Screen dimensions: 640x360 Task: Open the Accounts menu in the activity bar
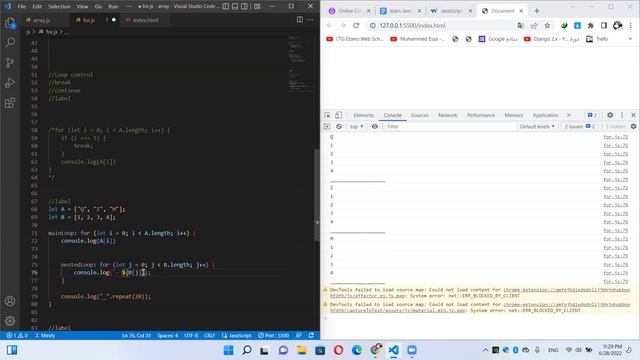10,301
